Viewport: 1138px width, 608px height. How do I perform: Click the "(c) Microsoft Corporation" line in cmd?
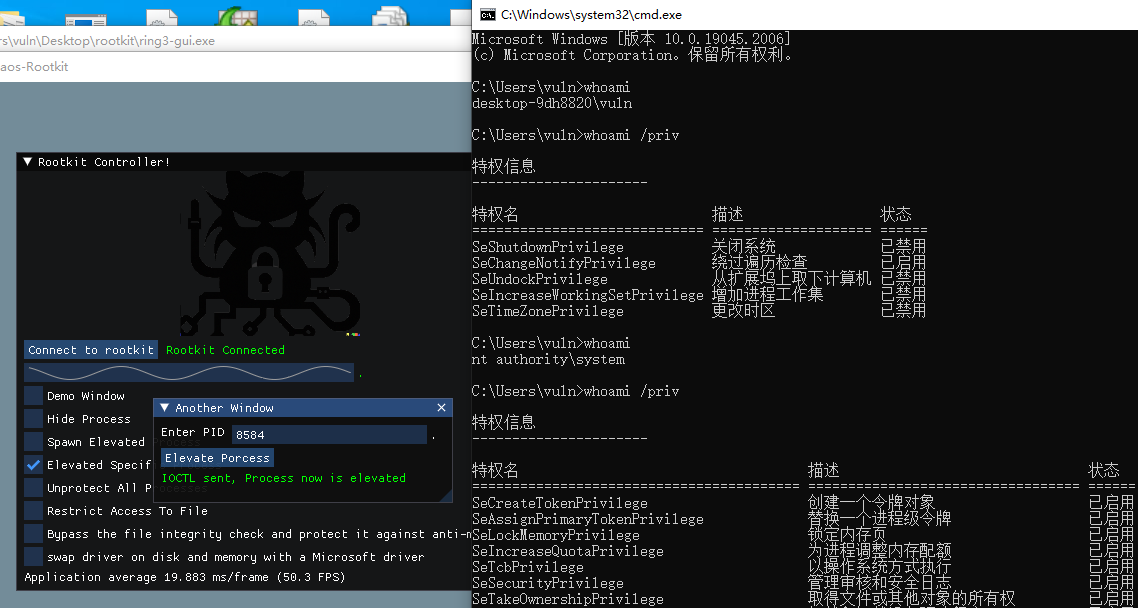pos(632,55)
